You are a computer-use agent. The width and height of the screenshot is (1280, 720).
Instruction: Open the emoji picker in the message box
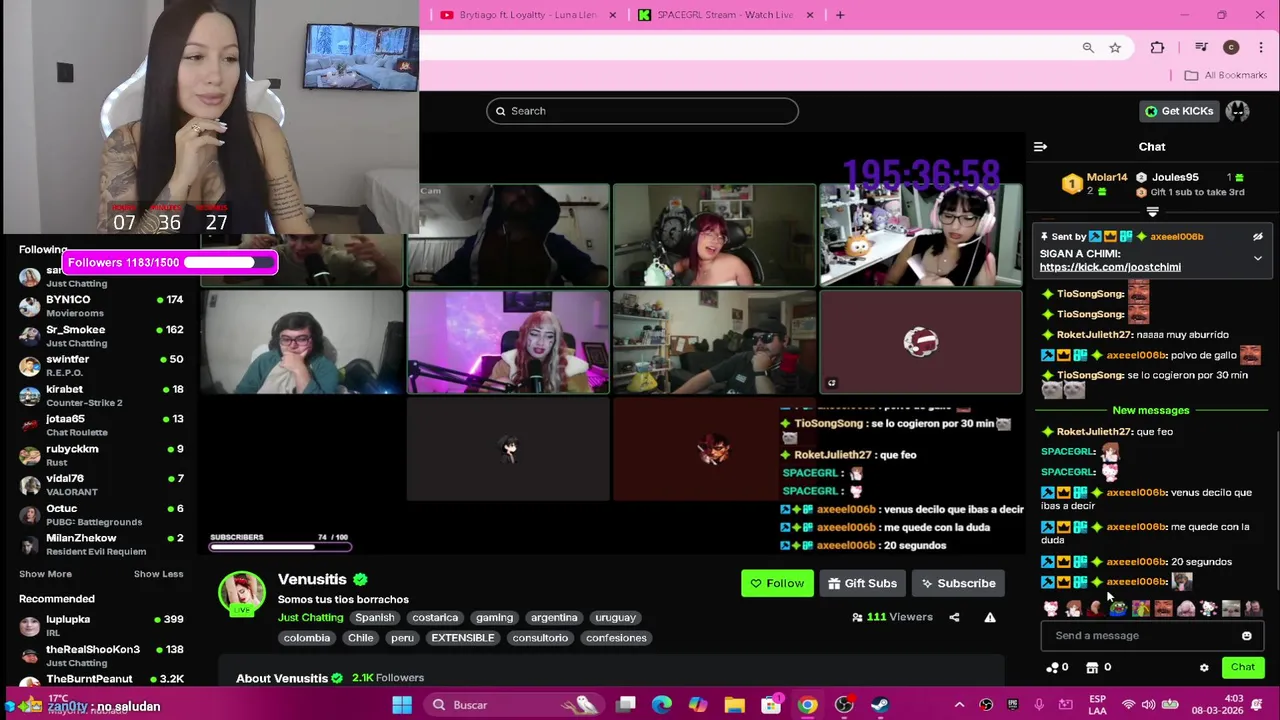pos(1246,636)
